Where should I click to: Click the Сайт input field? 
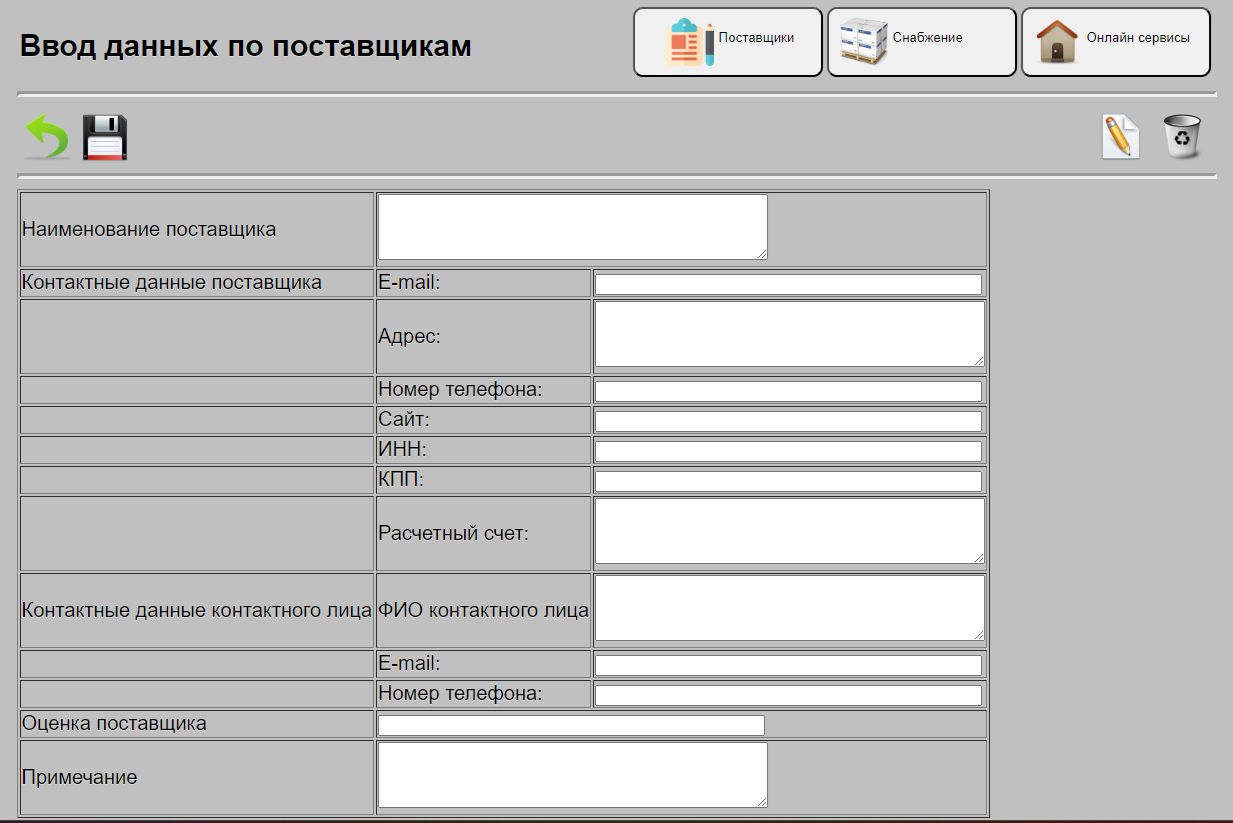788,419
